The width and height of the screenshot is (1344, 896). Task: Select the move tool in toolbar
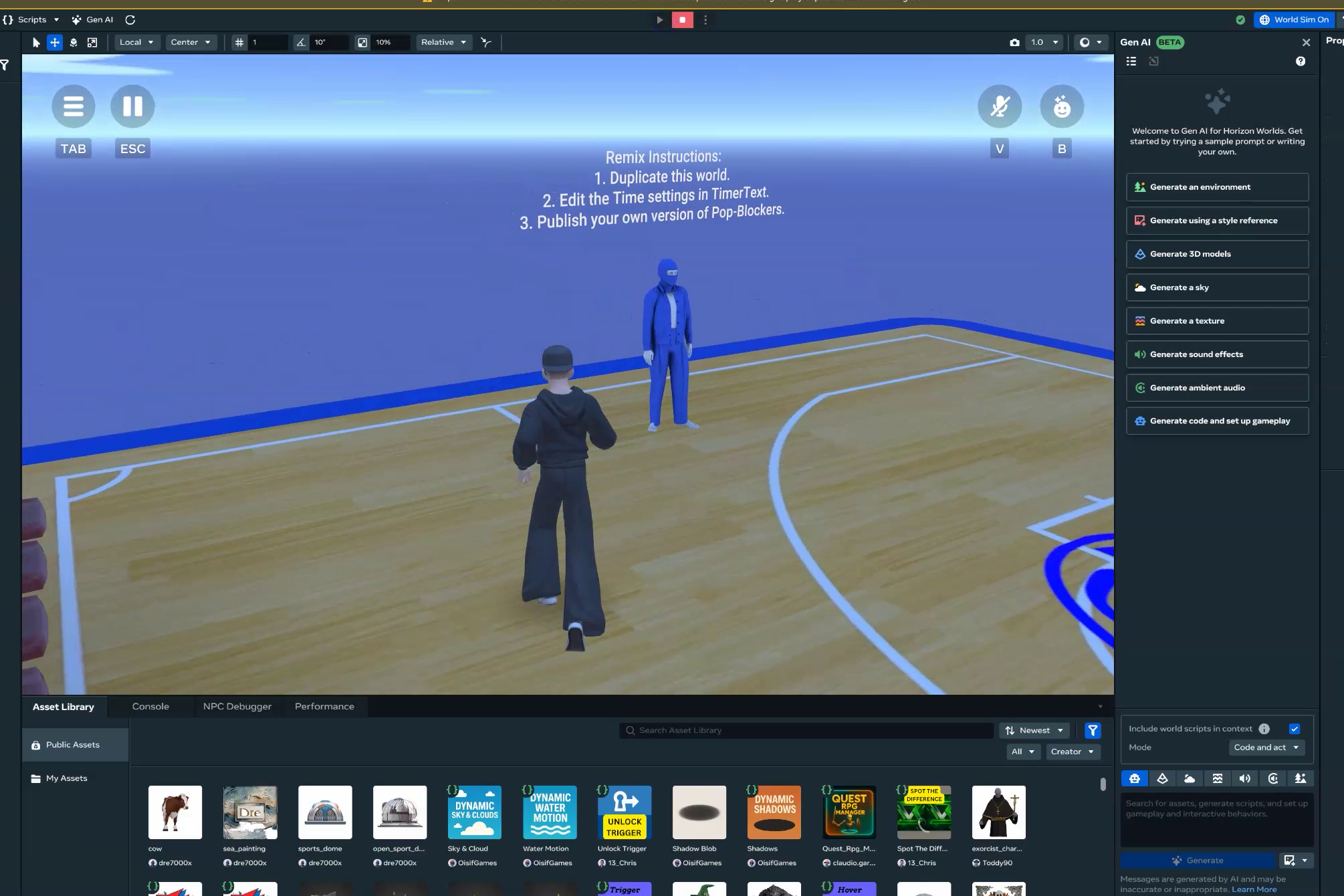[x=55, y=42]
